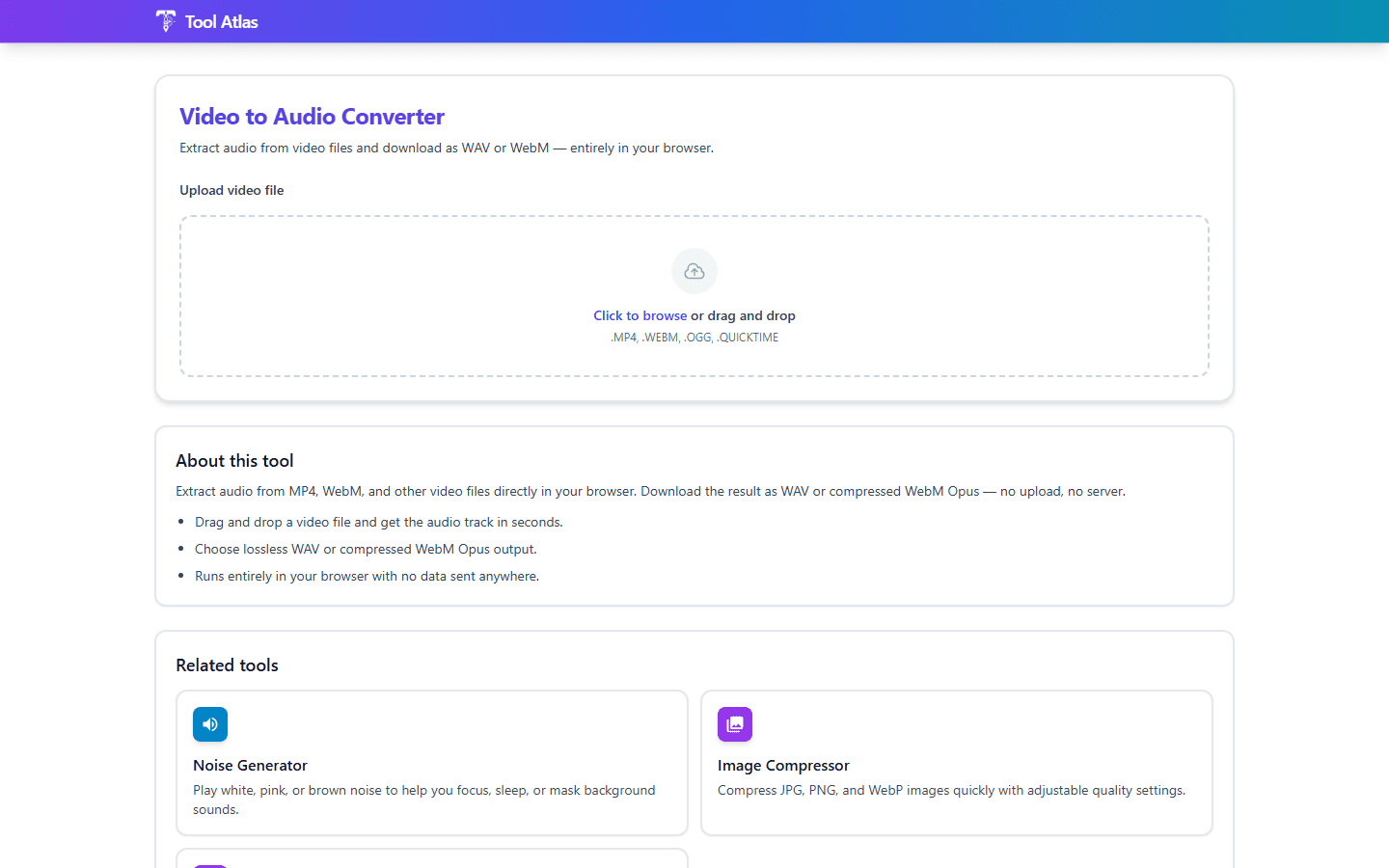Viewport: 1389px width, 868px height.
Task: Click the partially visible purple icon below Noise Generator
Action: point(210,863)
